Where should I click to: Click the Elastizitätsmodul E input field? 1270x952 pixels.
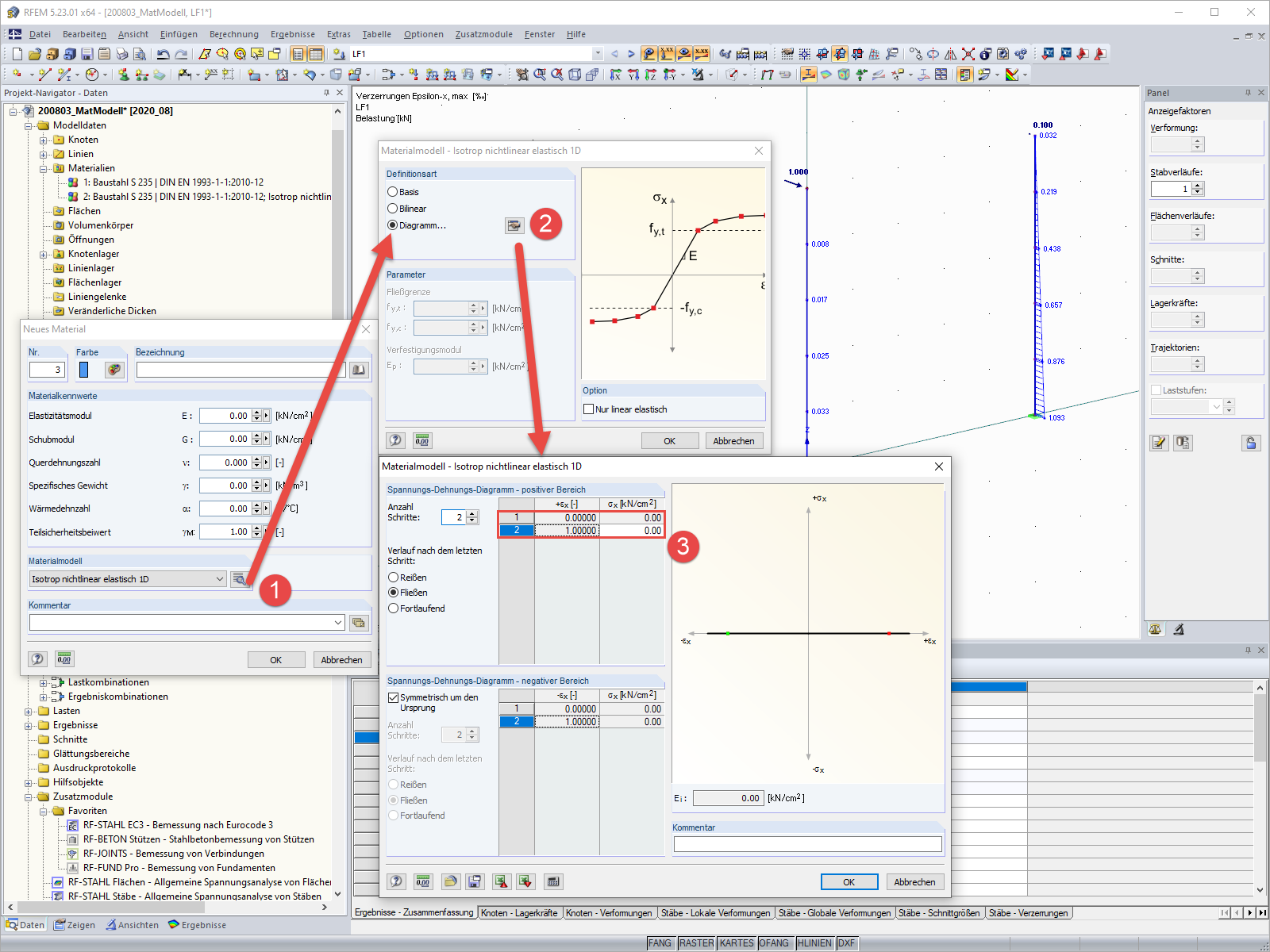pyautogui.click(x=225, y=416)
